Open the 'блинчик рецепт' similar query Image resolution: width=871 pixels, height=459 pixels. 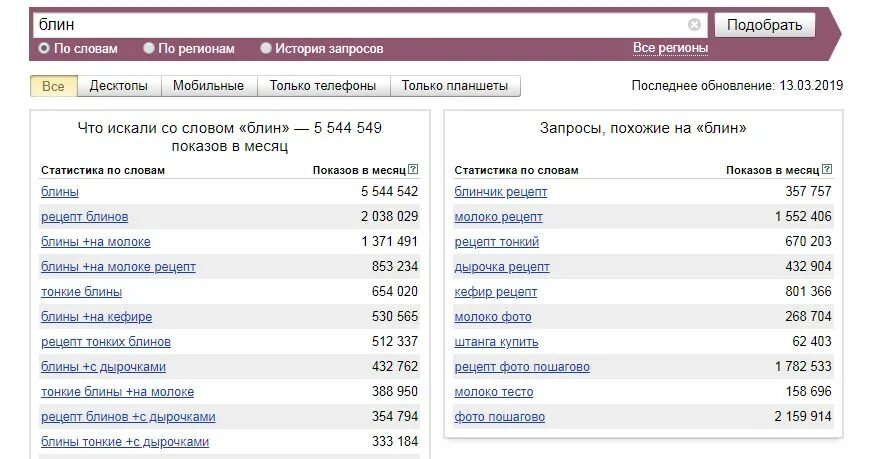point(501,192)
